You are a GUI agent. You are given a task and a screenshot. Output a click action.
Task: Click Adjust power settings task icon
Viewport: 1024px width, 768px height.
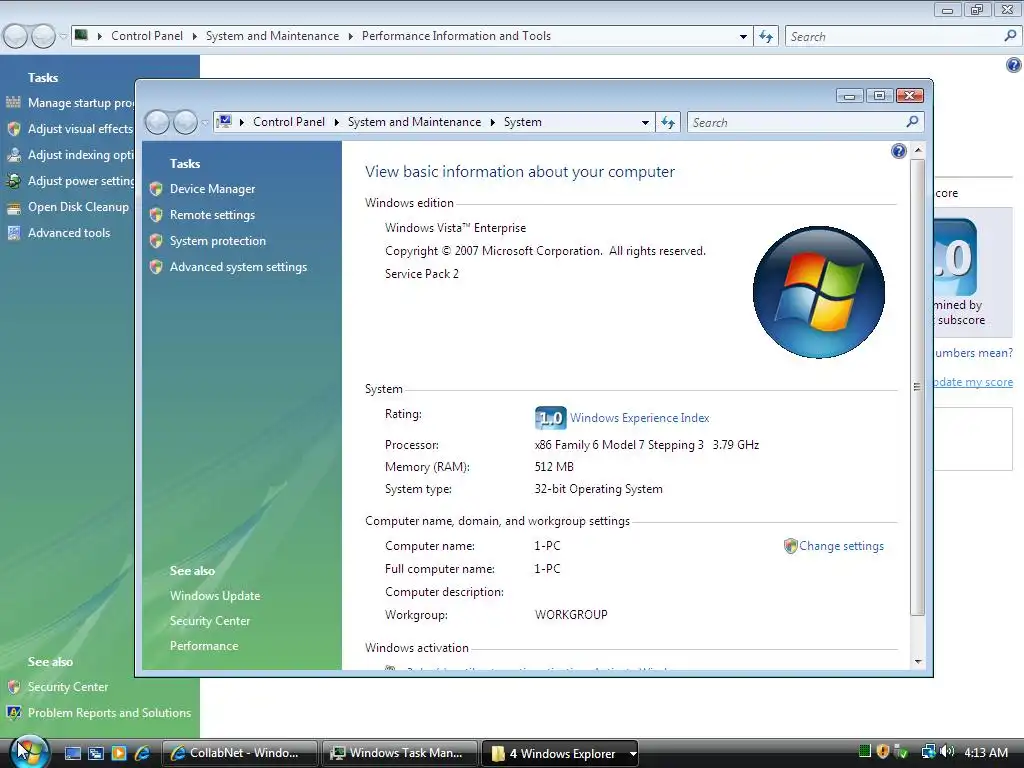14,181
